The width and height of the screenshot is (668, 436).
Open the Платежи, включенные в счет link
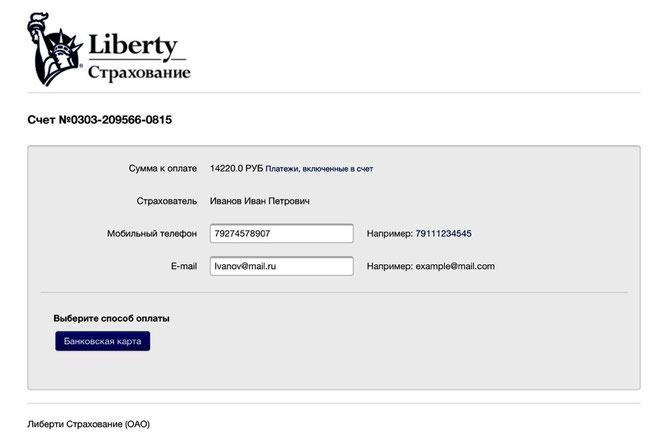click(319, 169)
